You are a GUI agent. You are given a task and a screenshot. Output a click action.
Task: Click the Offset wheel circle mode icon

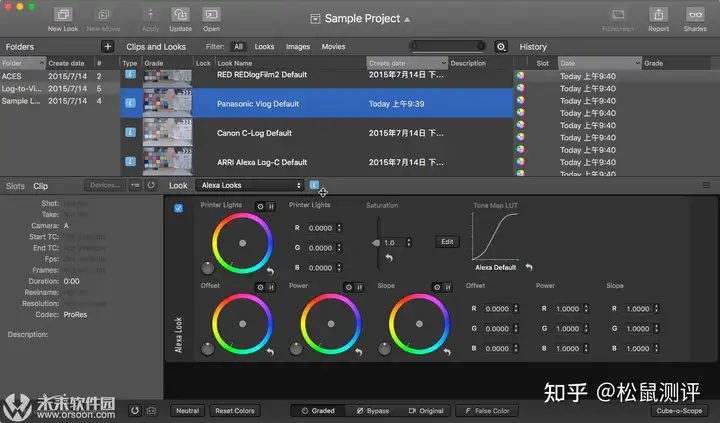(260, 287)
